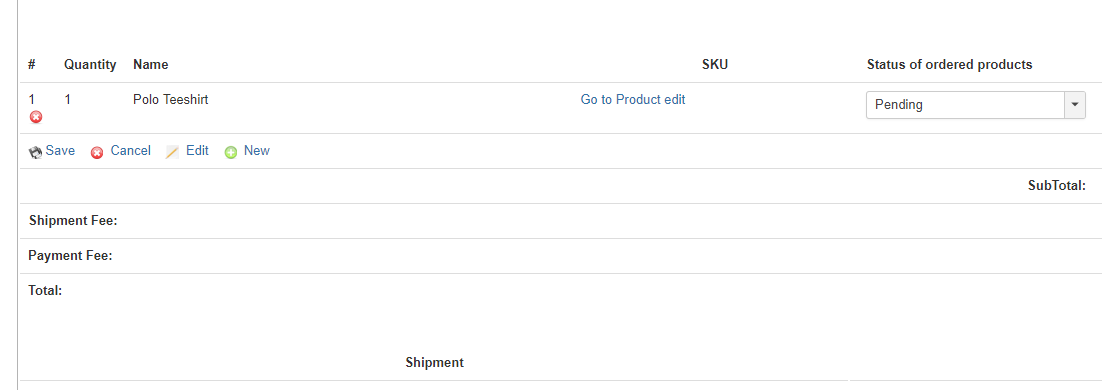This screenshot has height=390, width=1102.
Task: Click the Name column header
Action: (x=150, y=65)
